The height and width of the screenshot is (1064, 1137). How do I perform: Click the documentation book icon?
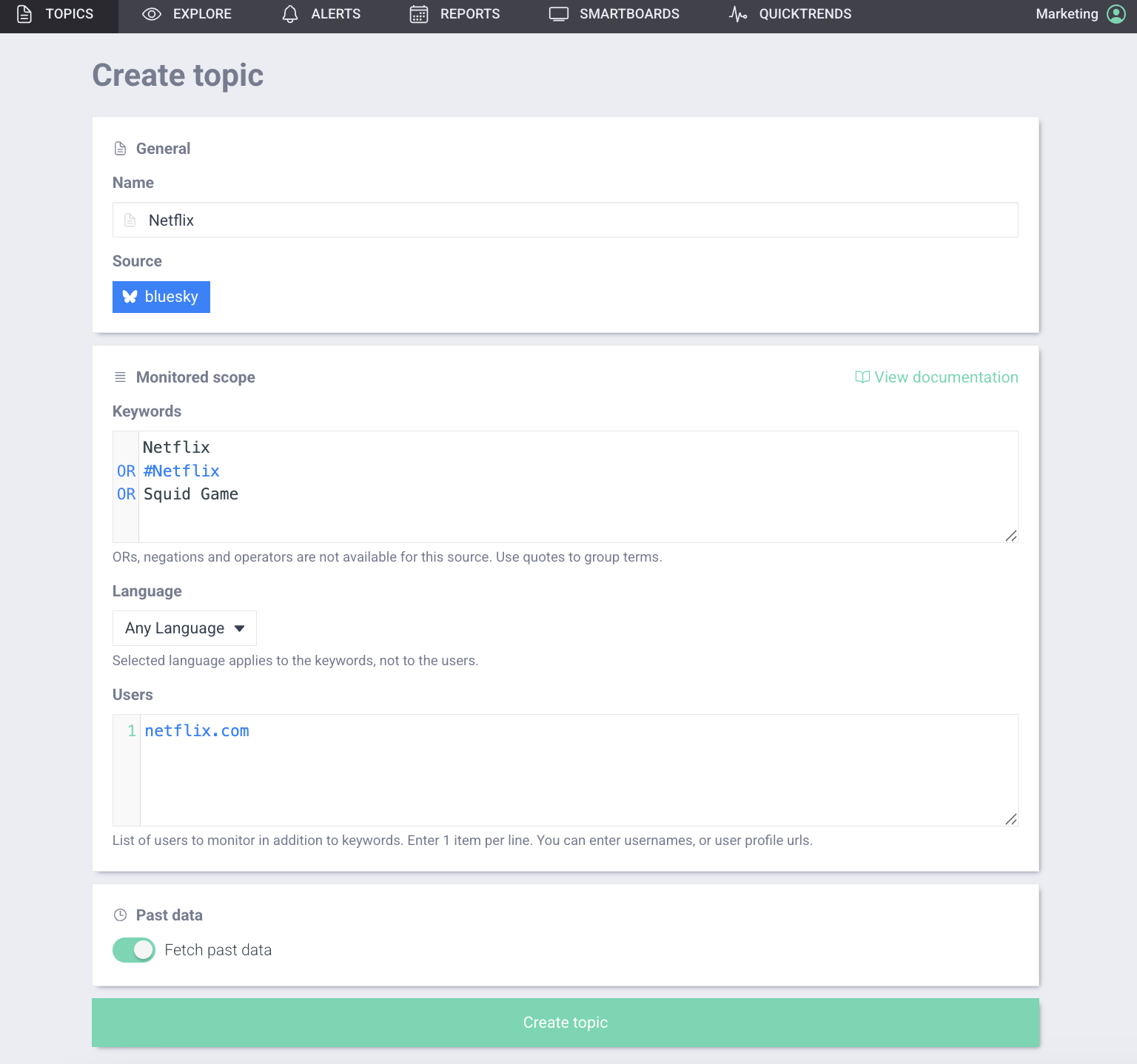[x=862, y=377]
